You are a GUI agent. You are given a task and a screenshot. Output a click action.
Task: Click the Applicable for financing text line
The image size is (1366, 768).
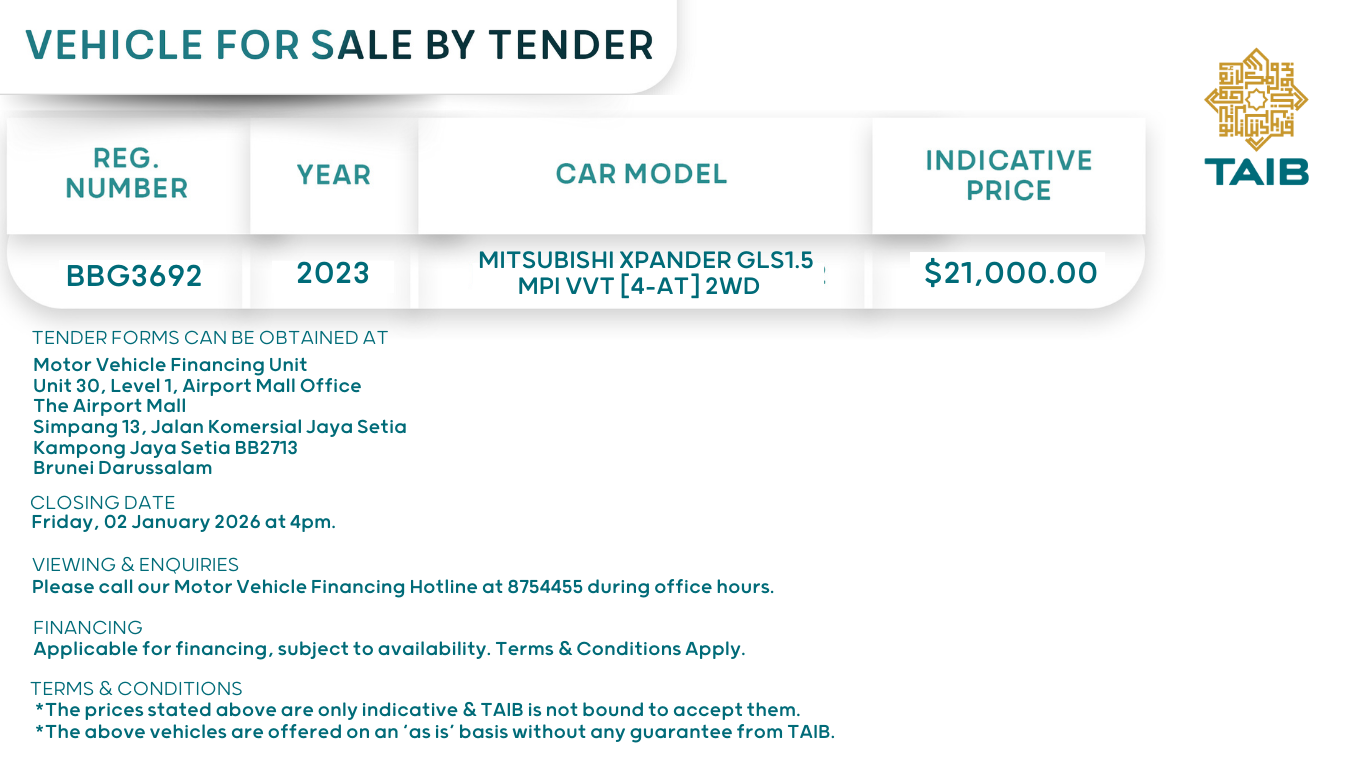pyautogui.click(x=389, y=649)
